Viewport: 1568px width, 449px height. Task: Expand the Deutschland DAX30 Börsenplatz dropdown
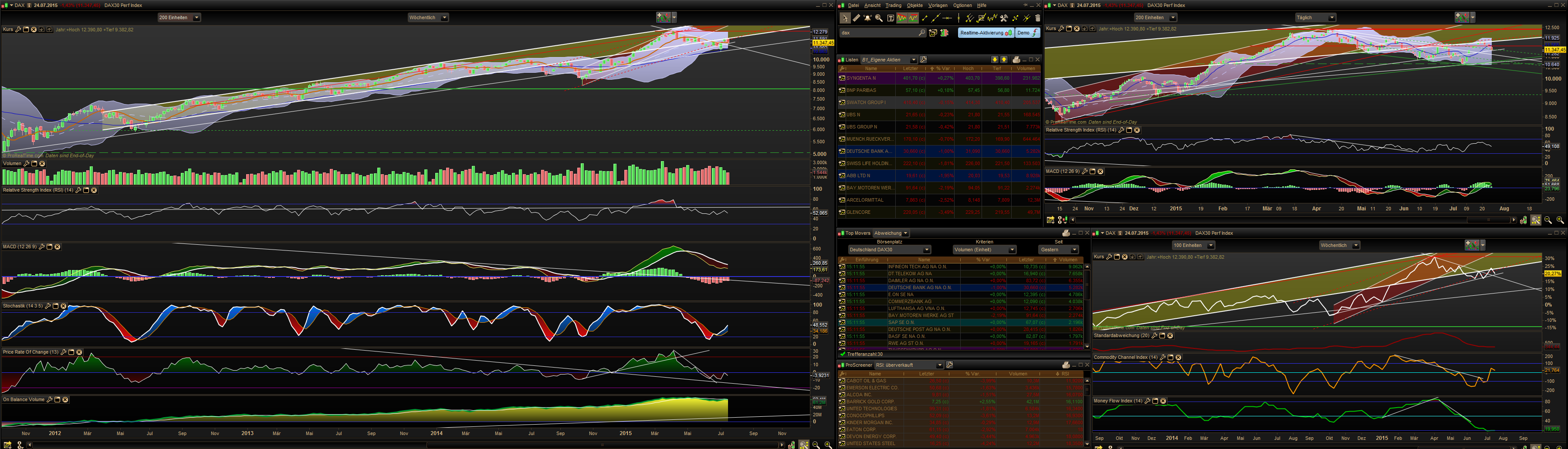tap(926, 250)
